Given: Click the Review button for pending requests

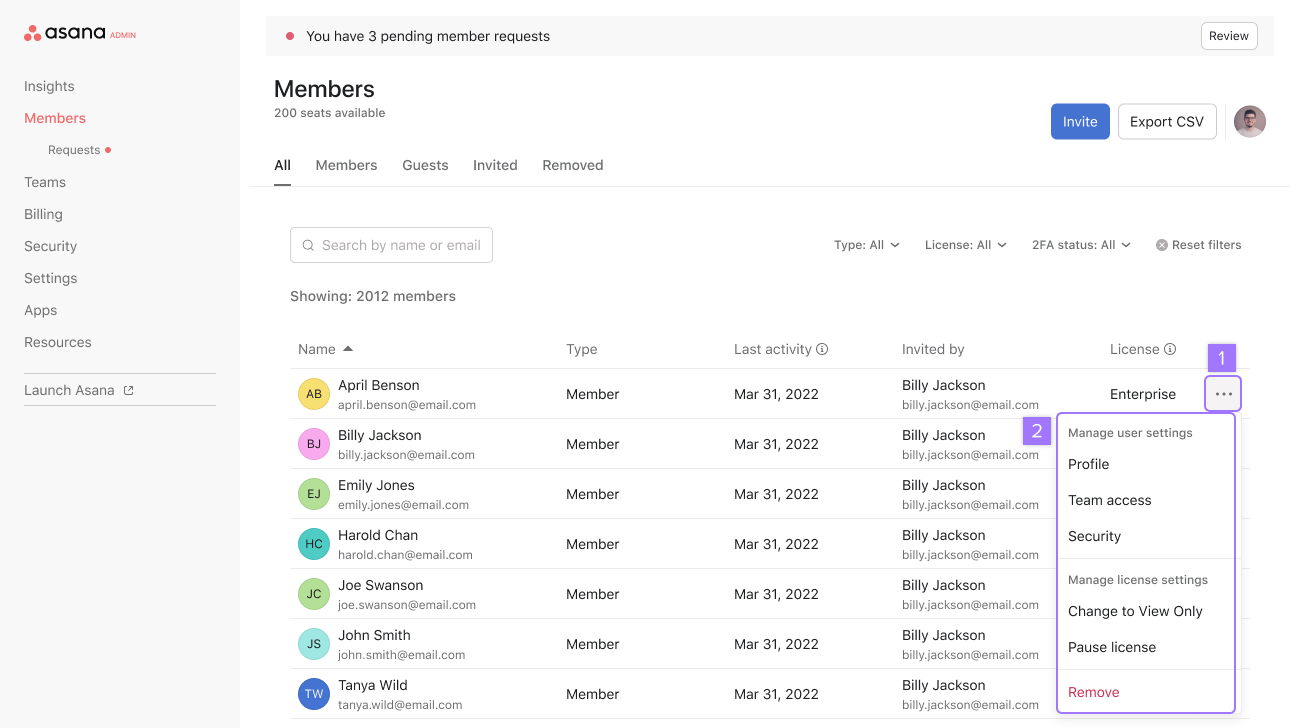Looking at the screenshot, I should click(x=1228, y=35).
